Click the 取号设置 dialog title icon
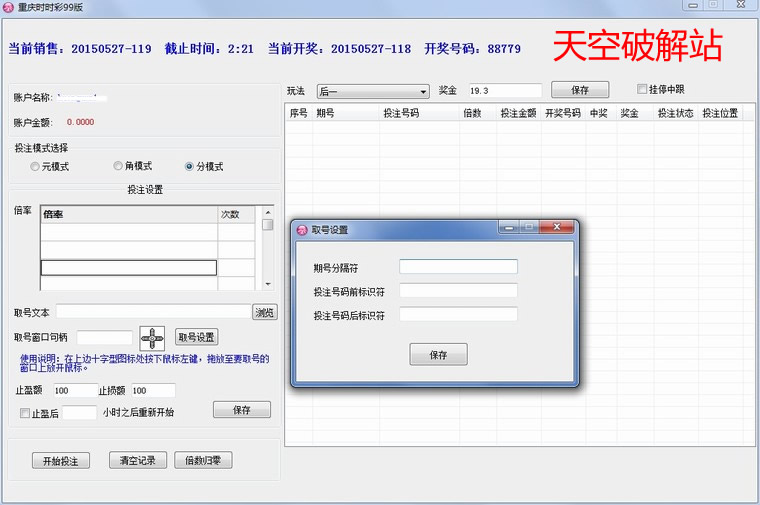The image size is (760, 505). coord(302,229)
